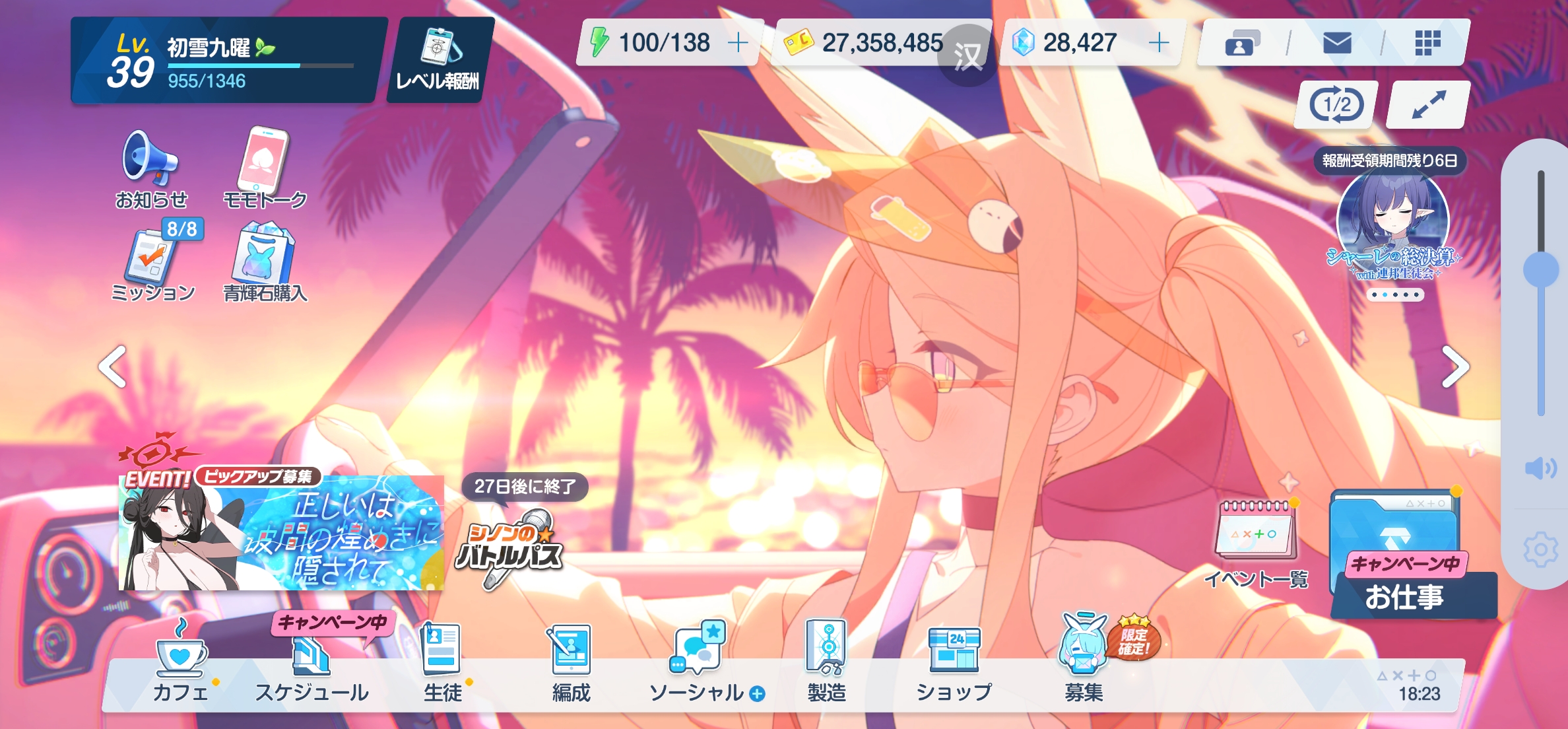Open the シャーレの総決算 reward event
The height and width of the screenshot is (729, 1568).
coord(1393,225)
